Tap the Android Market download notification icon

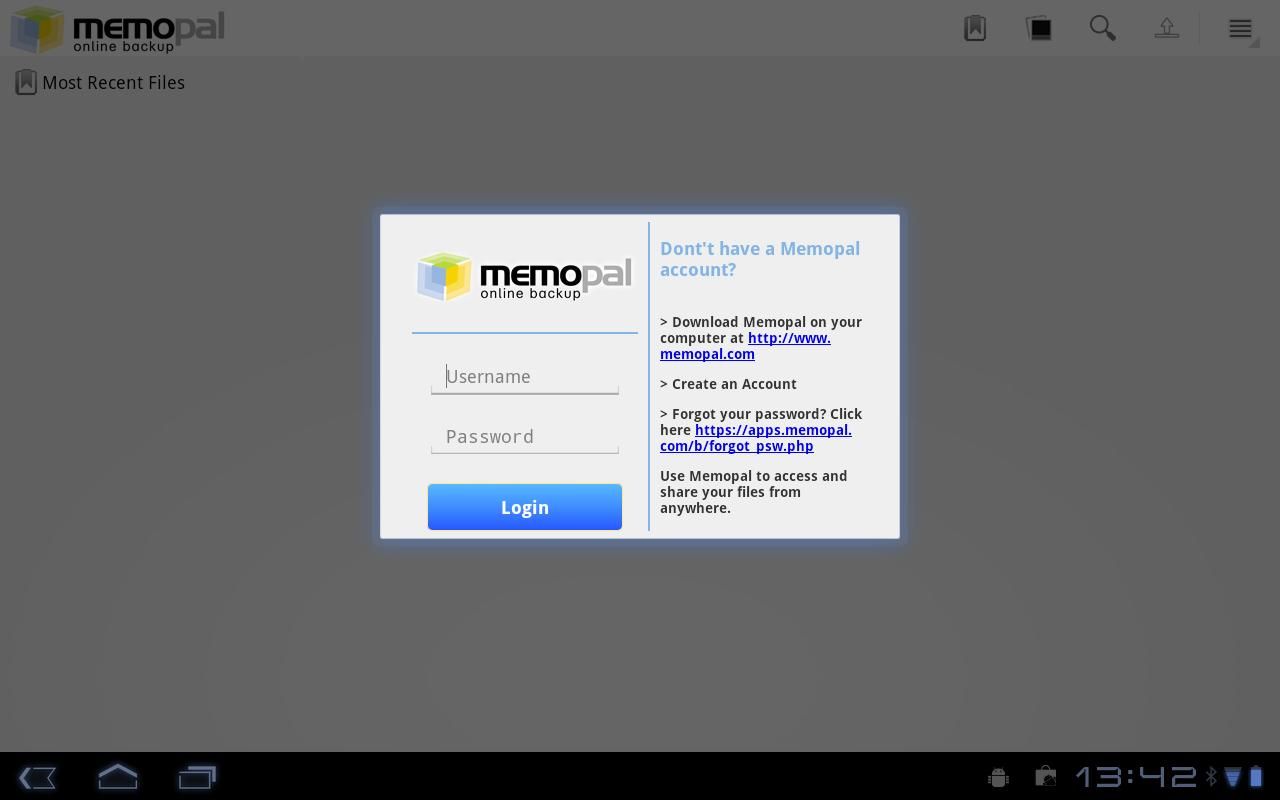pos(1045,776)
